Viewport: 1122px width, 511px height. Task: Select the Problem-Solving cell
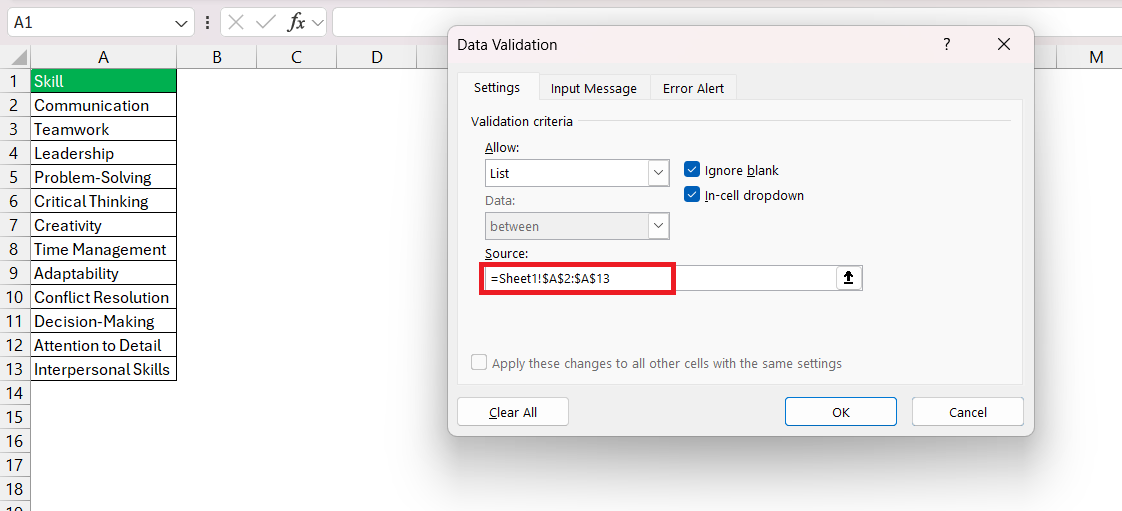click(104, 177)
